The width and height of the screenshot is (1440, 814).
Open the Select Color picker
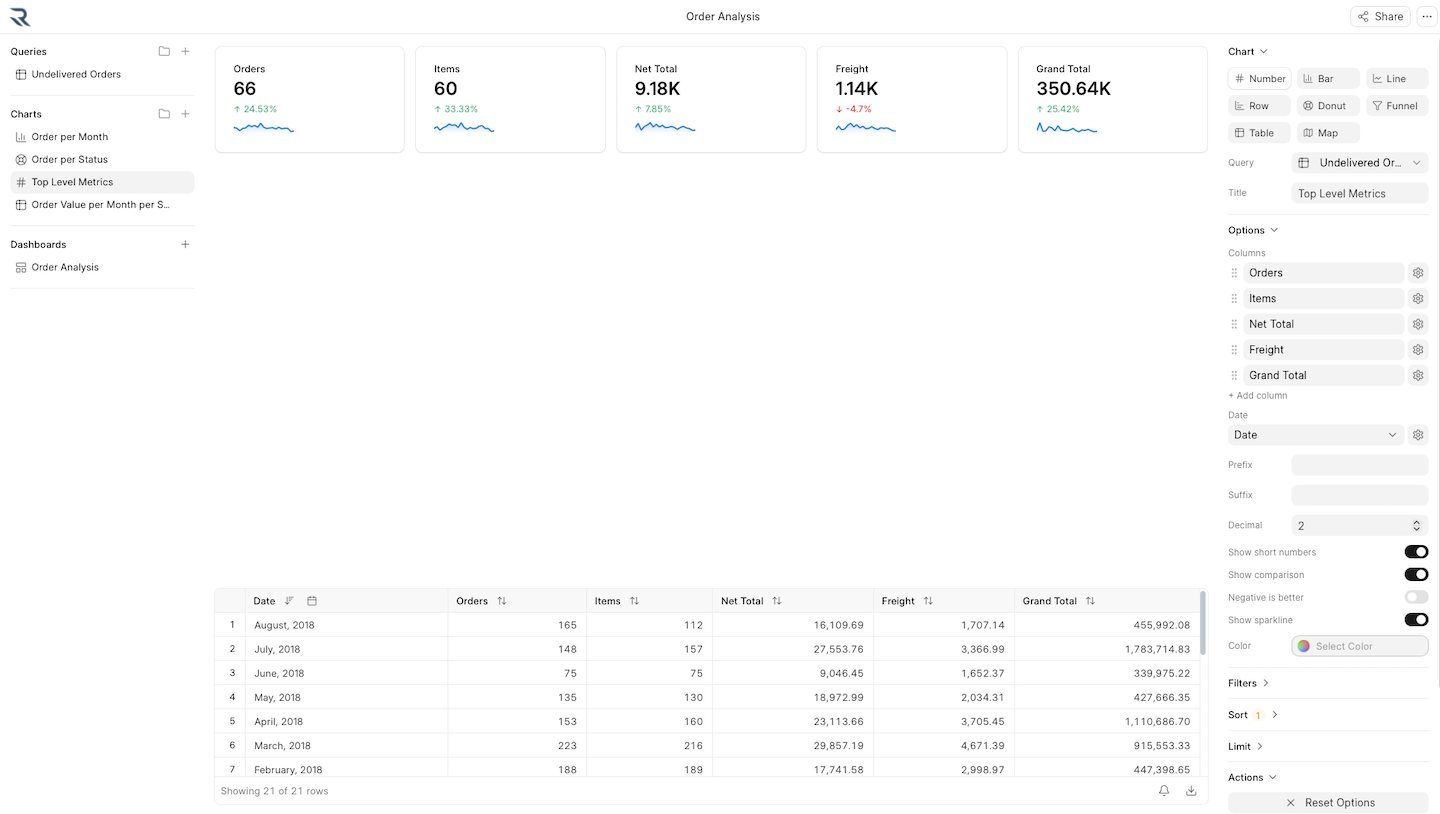1359,645
